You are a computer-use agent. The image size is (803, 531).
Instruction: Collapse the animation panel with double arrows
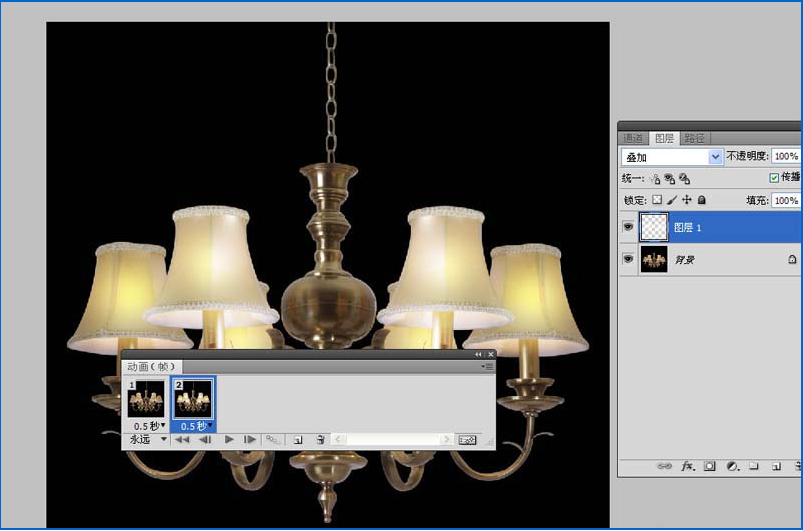[478, 354]
